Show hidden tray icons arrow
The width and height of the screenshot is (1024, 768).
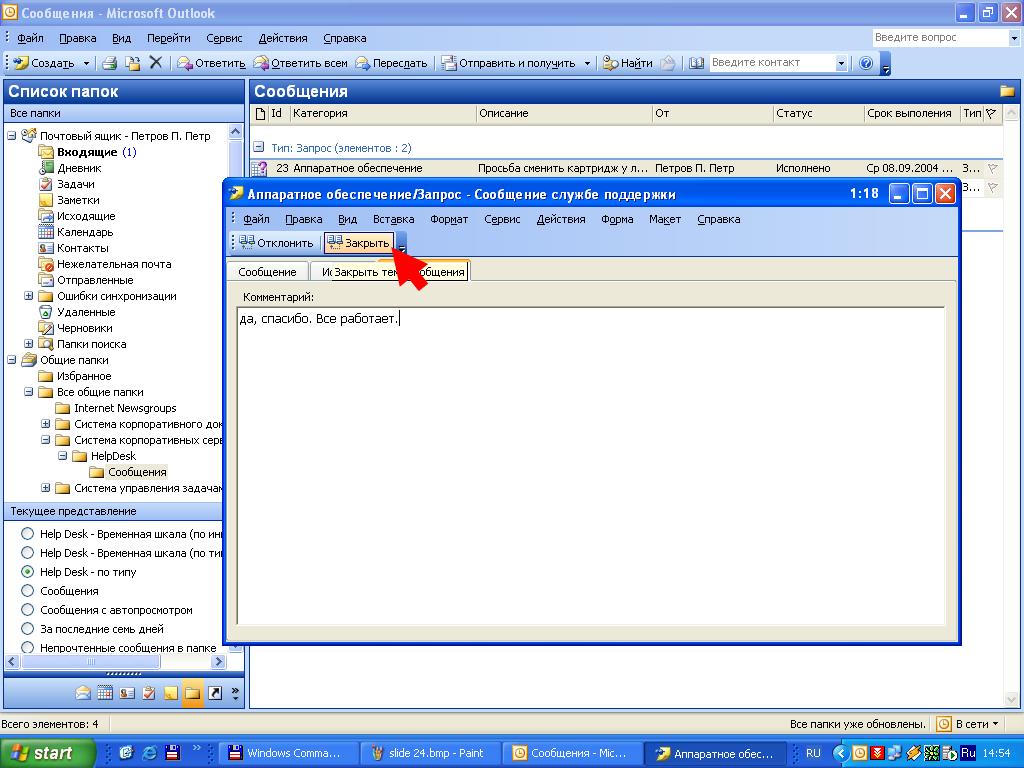pyautogui.click(x=841, y=753)
